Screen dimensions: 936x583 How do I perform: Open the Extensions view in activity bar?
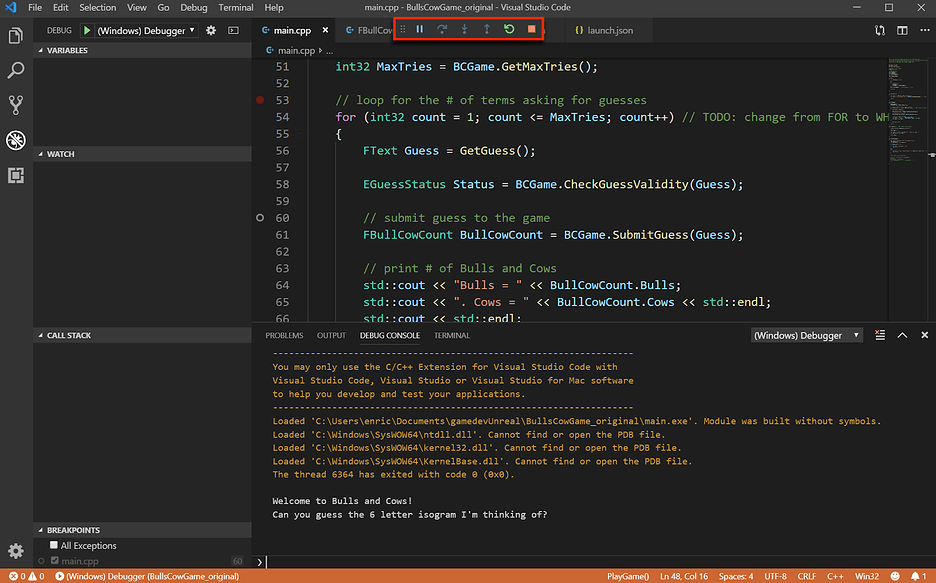(16, 175)
